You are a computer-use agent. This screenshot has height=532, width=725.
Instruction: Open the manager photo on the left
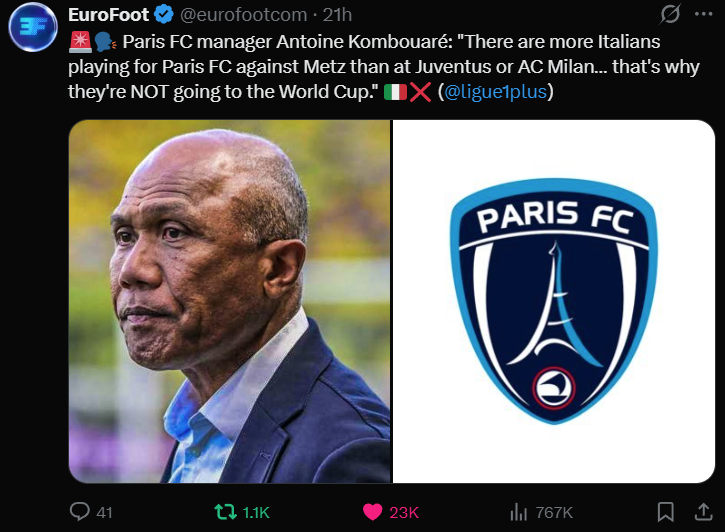[x=229, y=301]
